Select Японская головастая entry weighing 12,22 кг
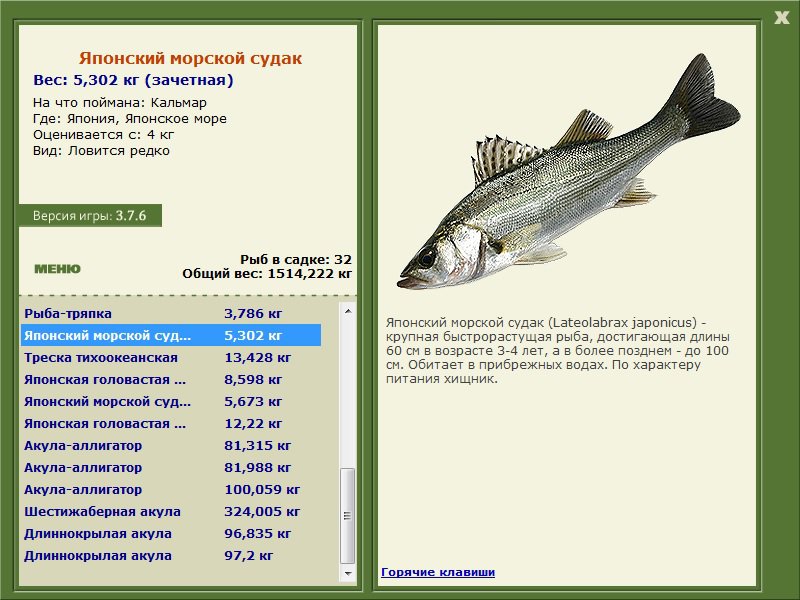Image resolution: width=800 pixels, height=600 pixels. [x=170, y=424]
